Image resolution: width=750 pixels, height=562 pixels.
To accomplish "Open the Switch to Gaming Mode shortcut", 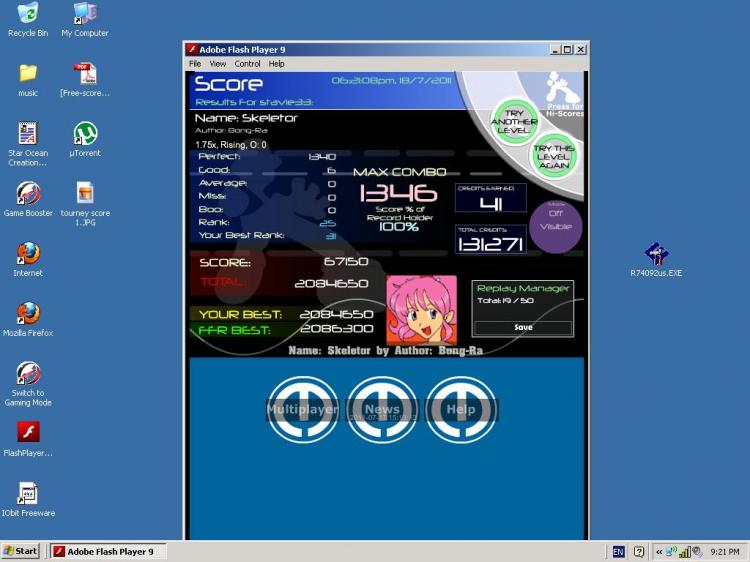I will coord(28,384).
